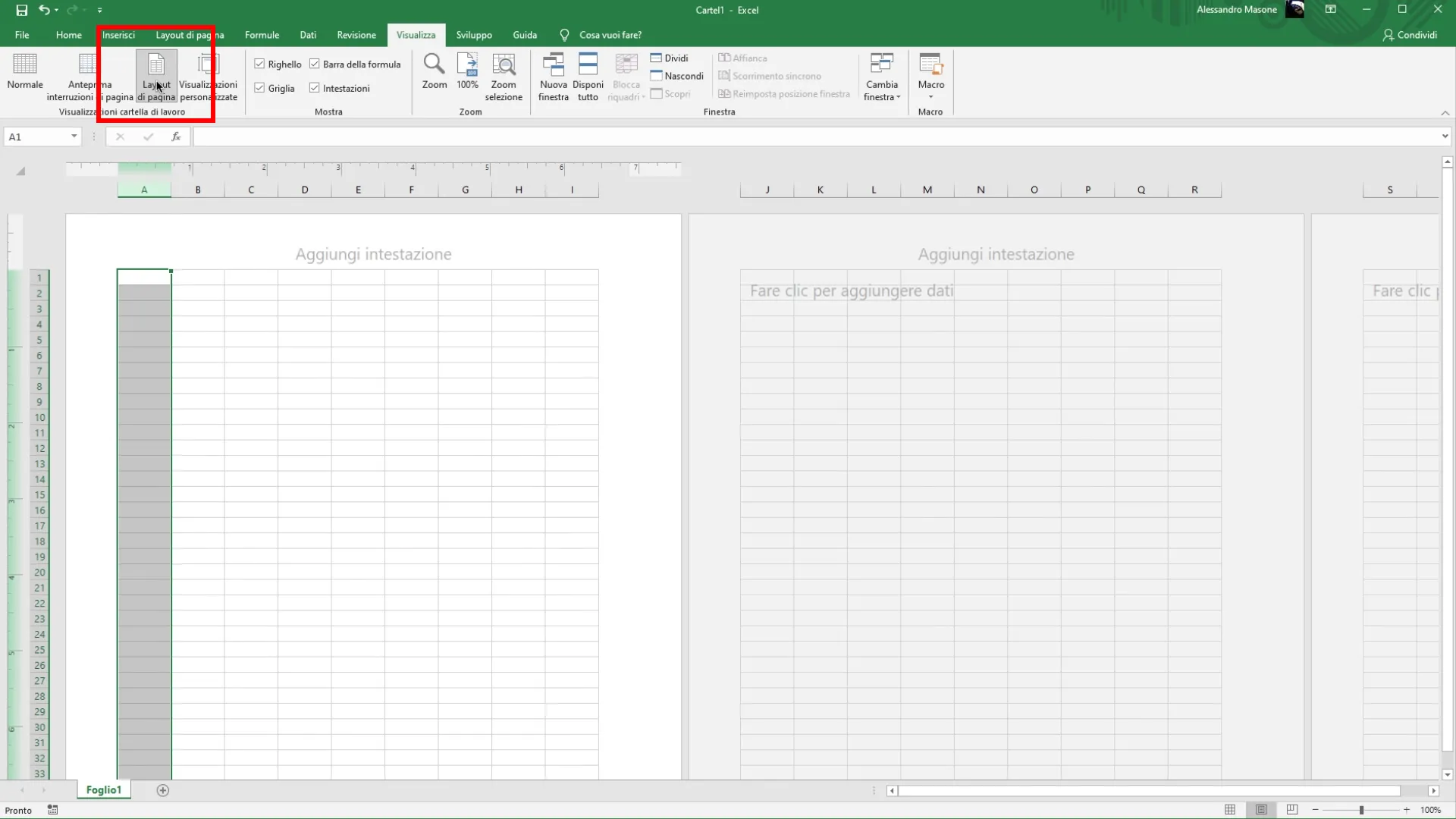Screen dimensions: 1456x819
Task: Click the zoom slider handle in status bar
Action: tap(1361, 810)
